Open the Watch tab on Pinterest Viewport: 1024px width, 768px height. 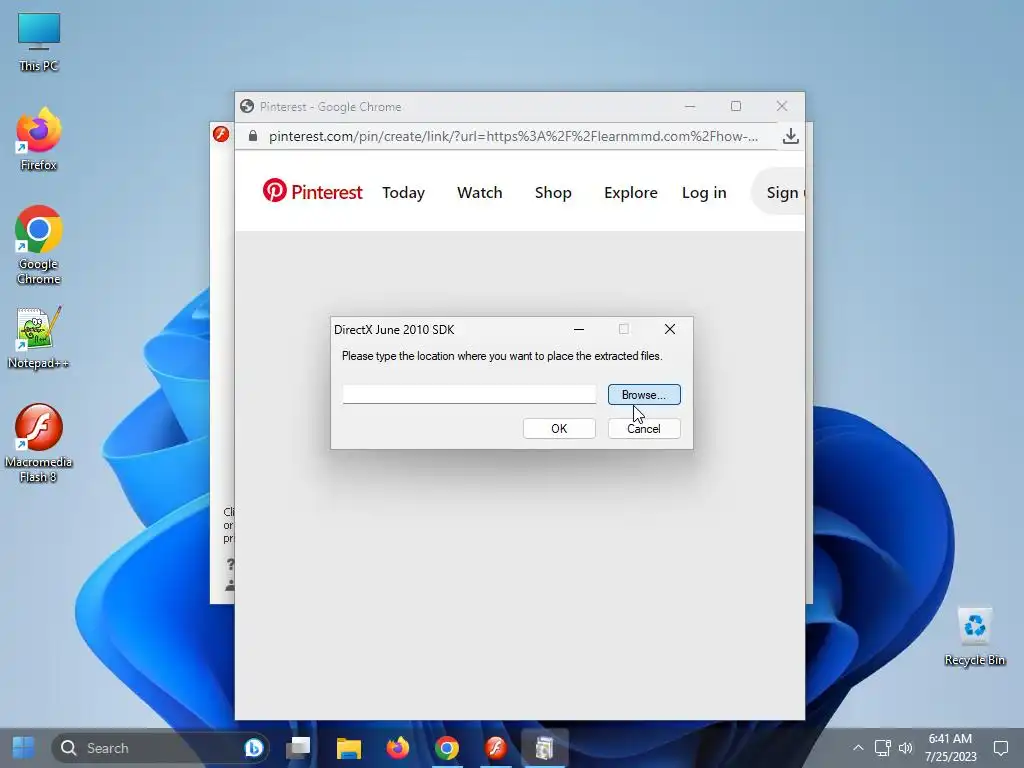point(479,193)
